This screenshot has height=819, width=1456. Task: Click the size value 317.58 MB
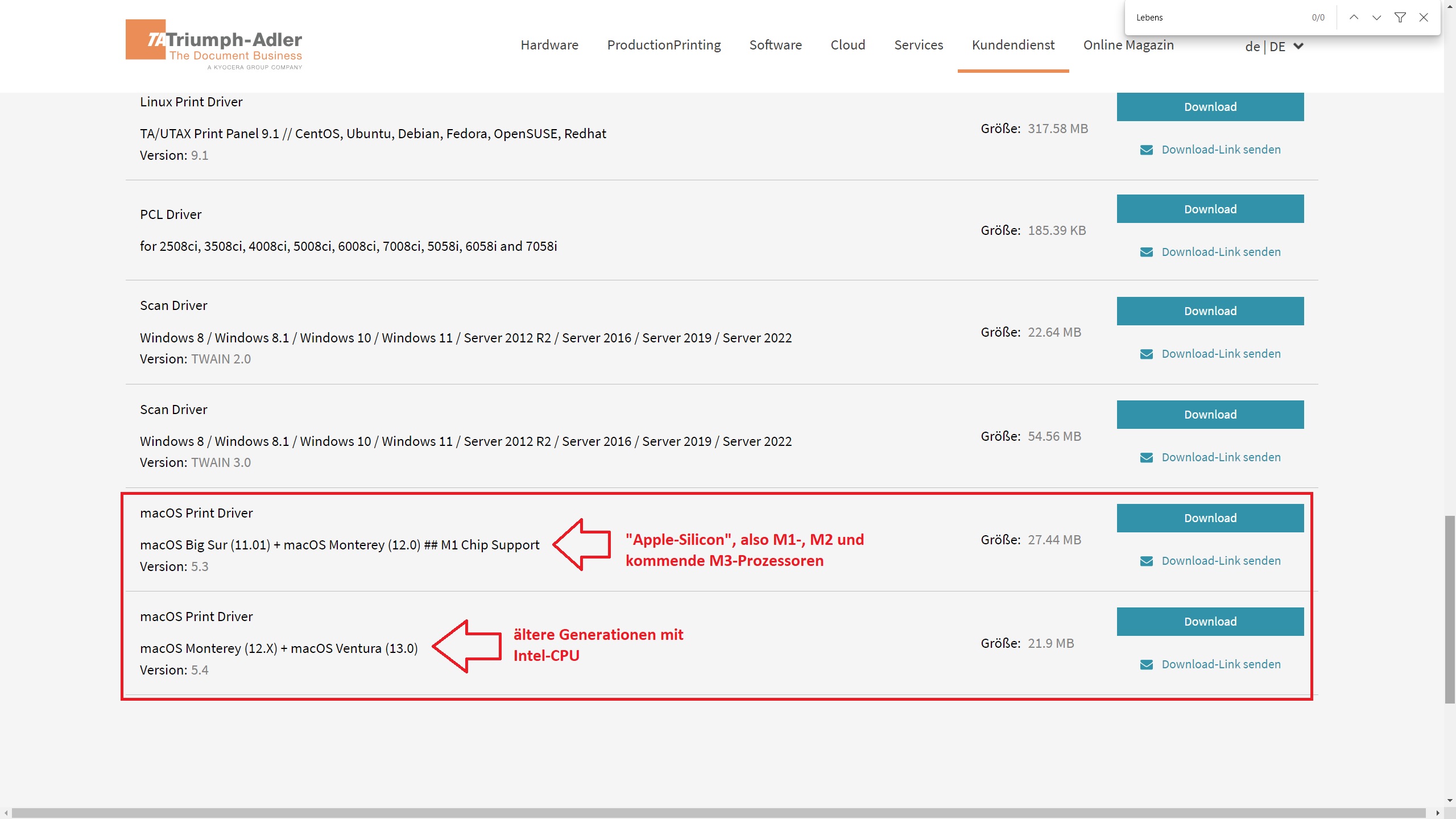tap(1058, 129)
